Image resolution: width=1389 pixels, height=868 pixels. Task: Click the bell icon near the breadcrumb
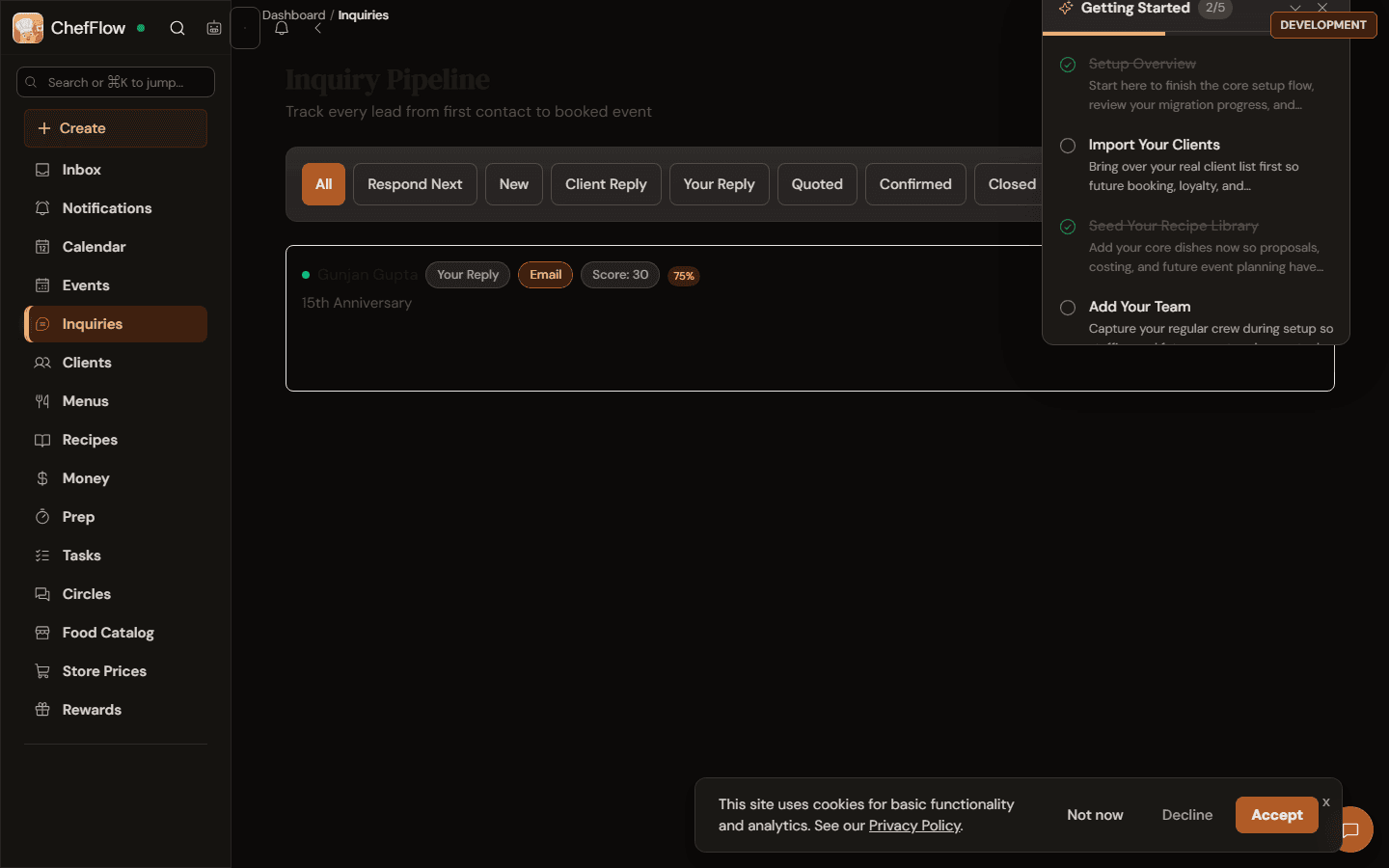click(282, 28)
